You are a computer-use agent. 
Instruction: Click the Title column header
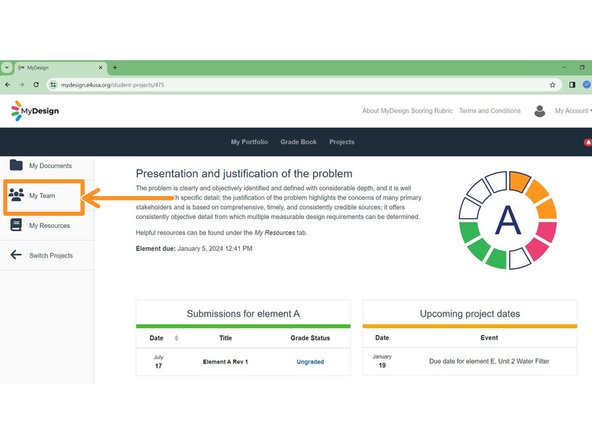[225, 338]
